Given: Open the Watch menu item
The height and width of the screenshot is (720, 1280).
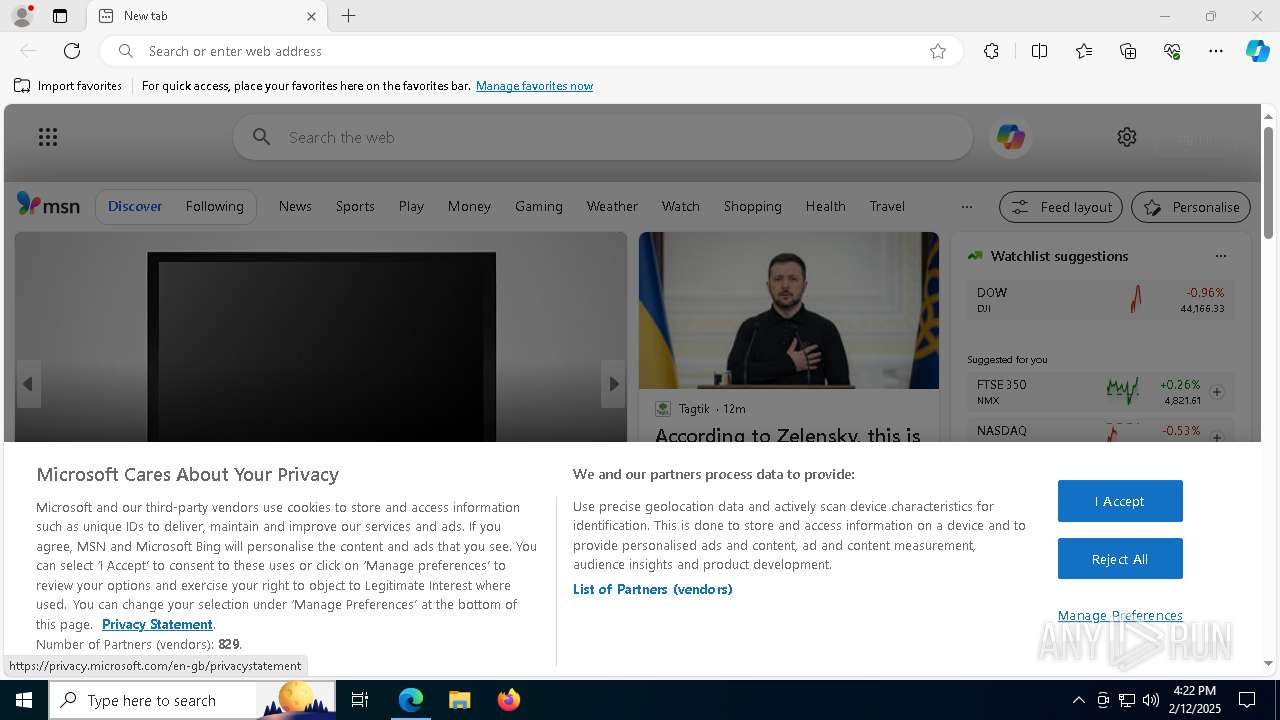Looking at the screenshot, I should tap(680, 206).
